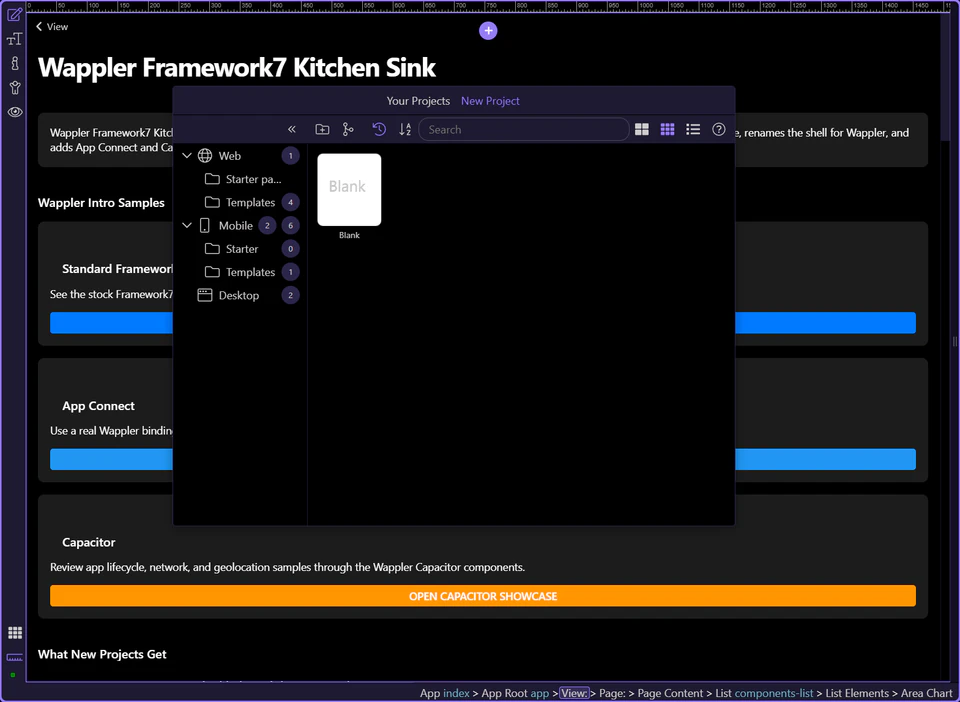Click the Wappler Intro Samples heading
The height and width of the screenshot is (702, 960).
click(x=101, y=203)
